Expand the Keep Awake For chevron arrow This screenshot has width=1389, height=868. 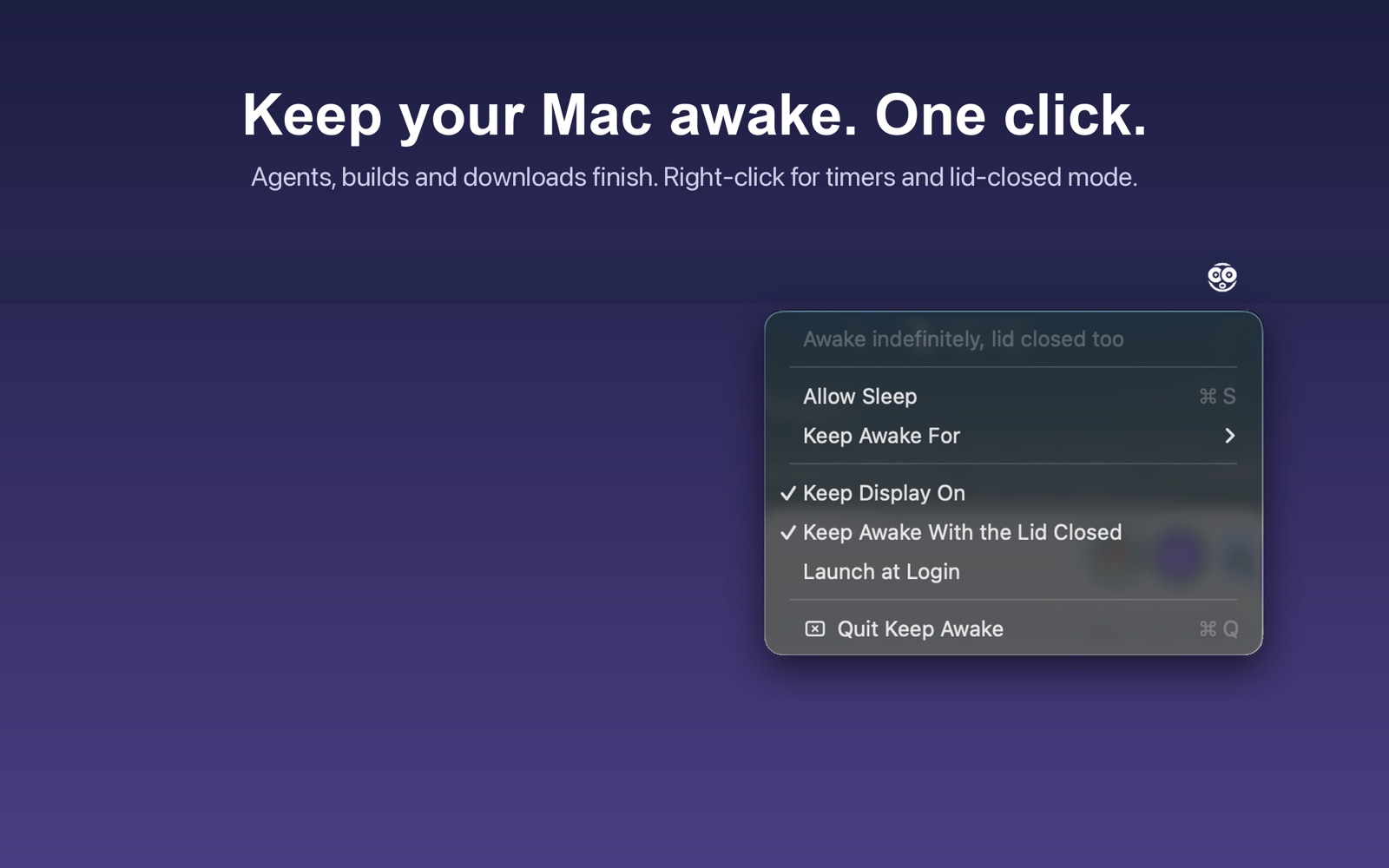(1229, 436)
